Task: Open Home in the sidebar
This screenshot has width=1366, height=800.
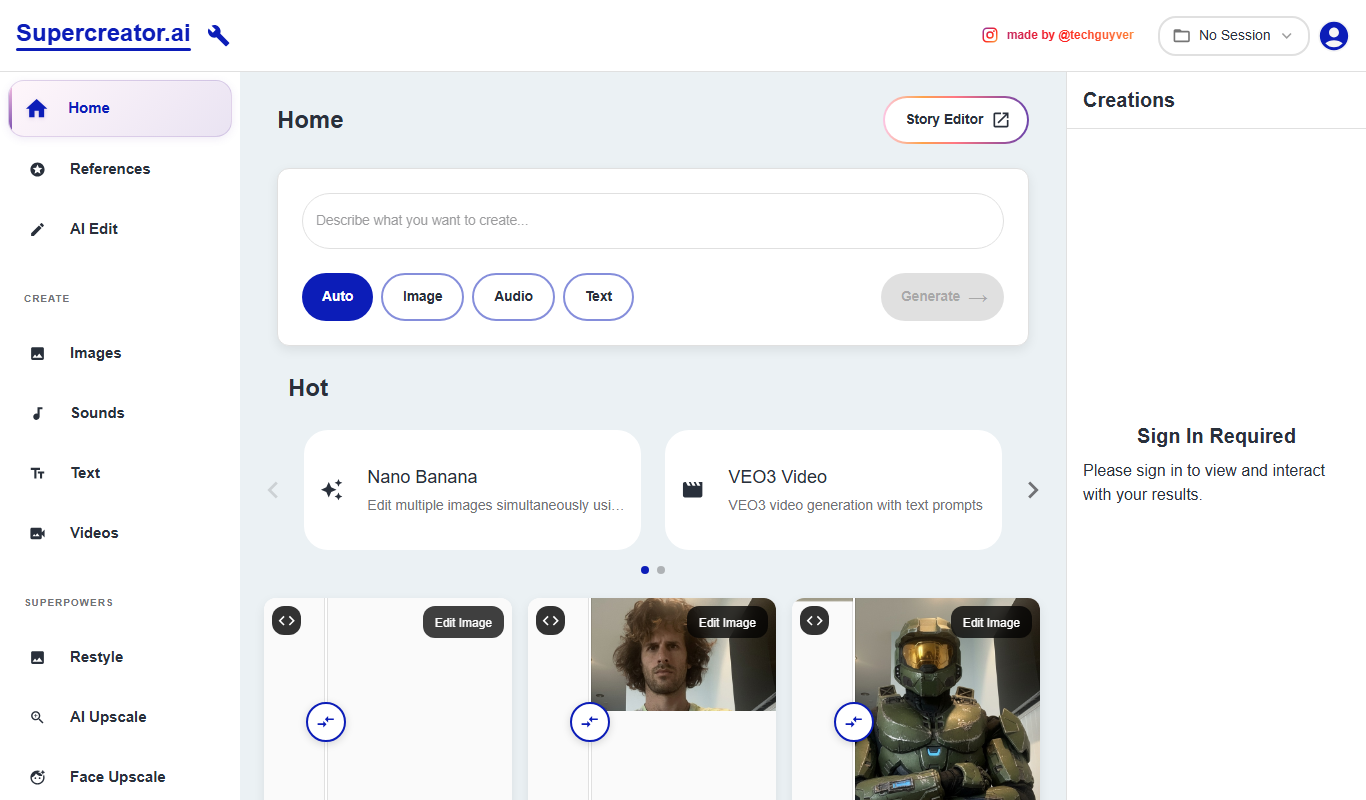Action: point(120,108)
